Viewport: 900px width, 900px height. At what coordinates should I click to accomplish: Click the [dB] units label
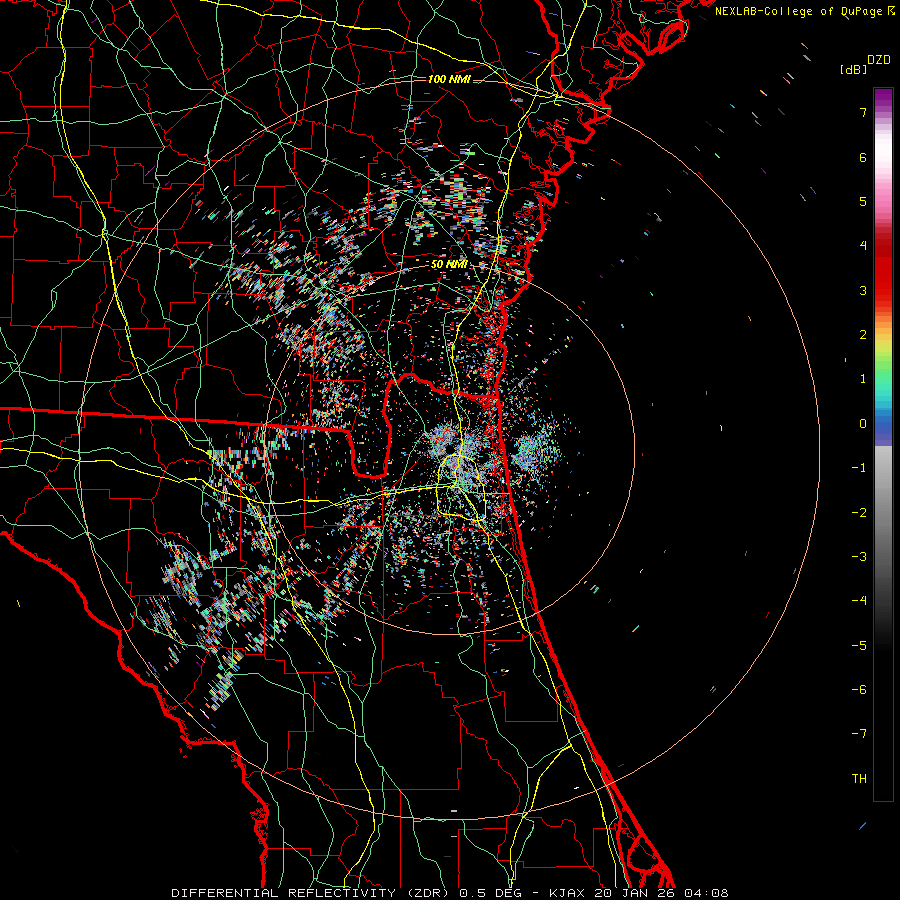(x=853, y=69)
